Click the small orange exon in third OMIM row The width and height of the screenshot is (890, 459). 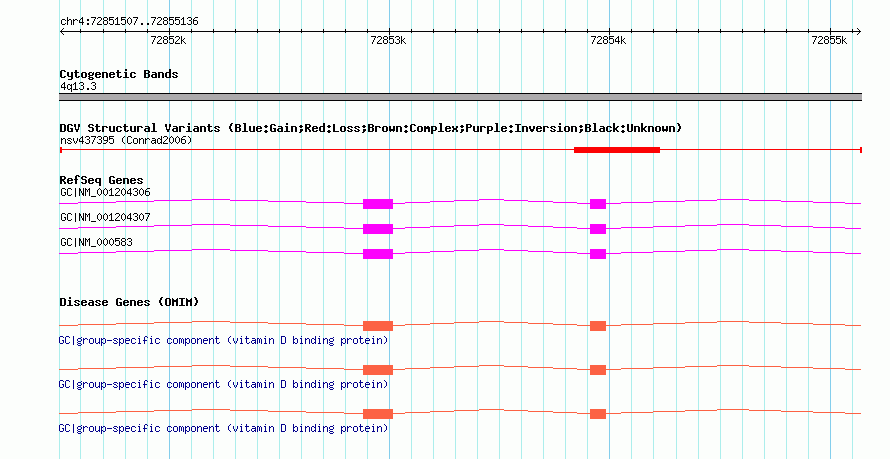tap(598, 414)
